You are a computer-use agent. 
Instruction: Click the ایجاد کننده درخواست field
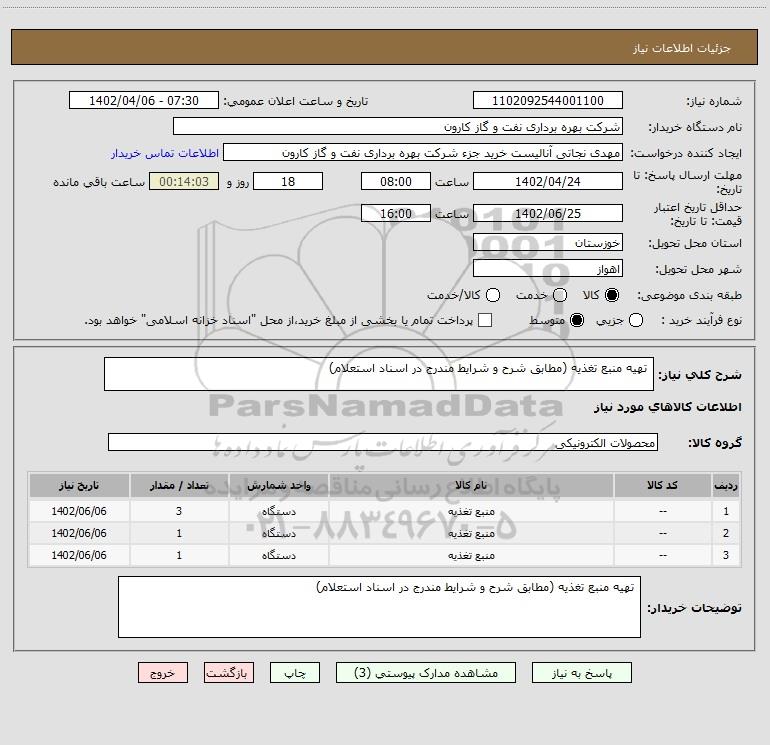(x=423, y=152)
